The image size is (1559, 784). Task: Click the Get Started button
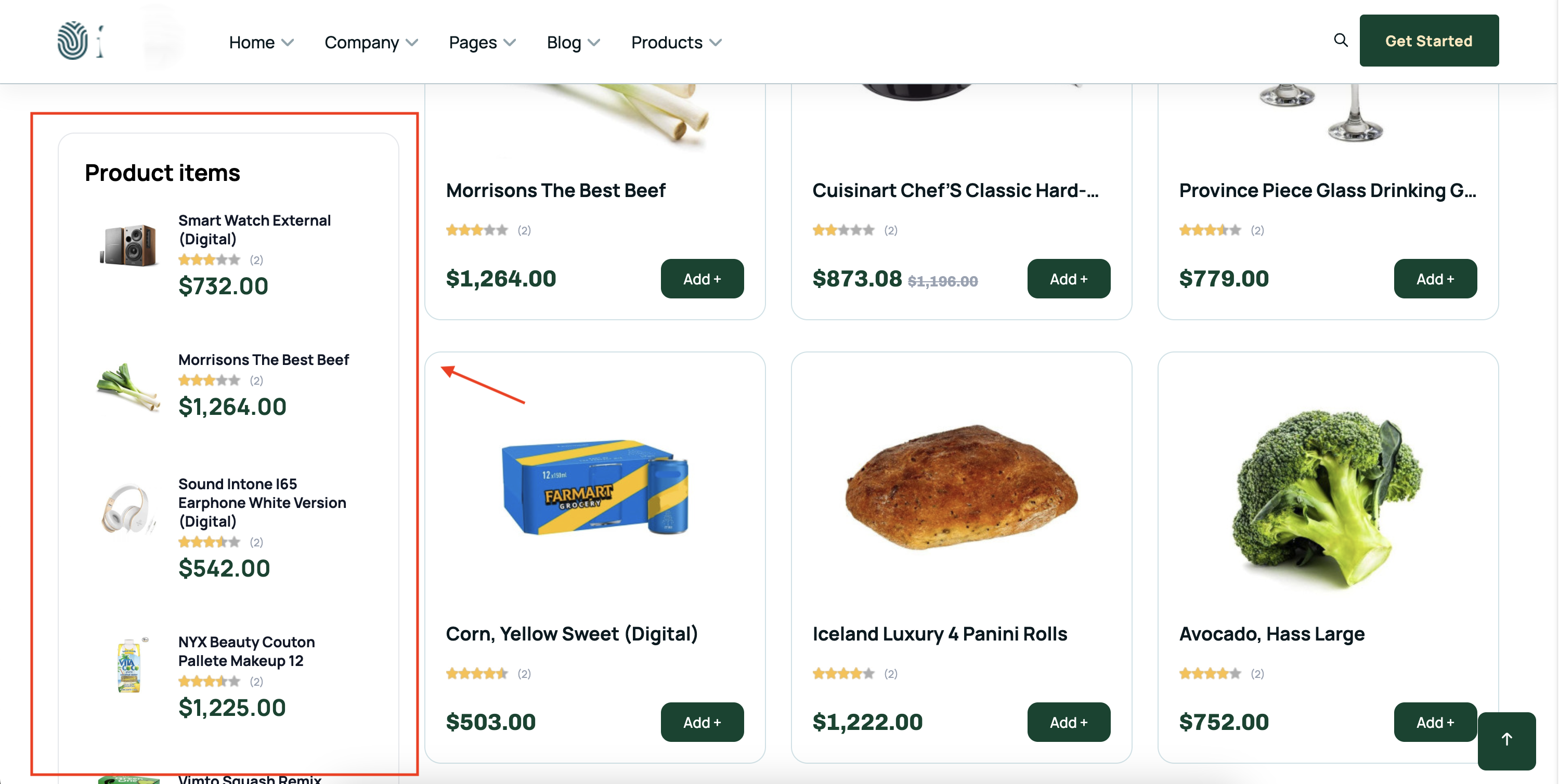[1428, 41]
